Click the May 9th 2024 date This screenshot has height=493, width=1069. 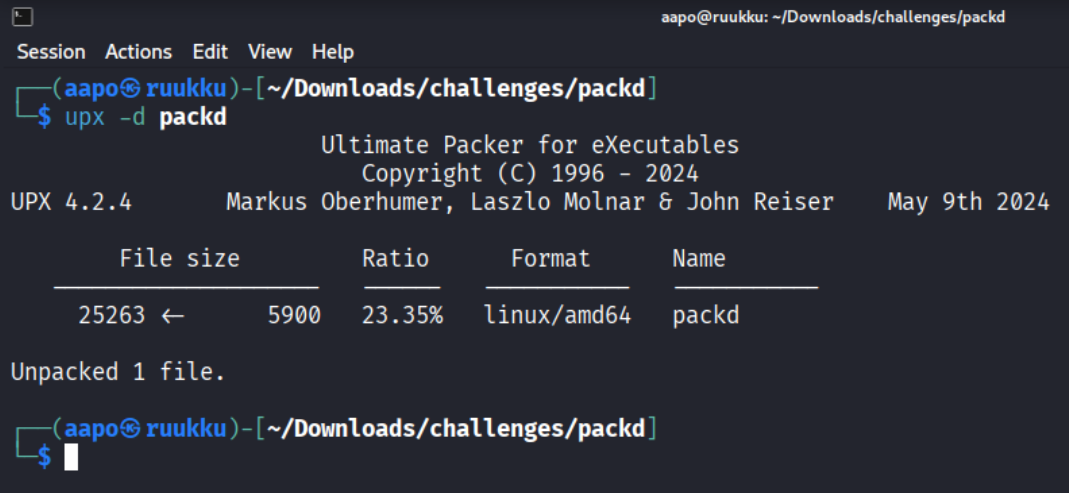click(x=968, y=202)
